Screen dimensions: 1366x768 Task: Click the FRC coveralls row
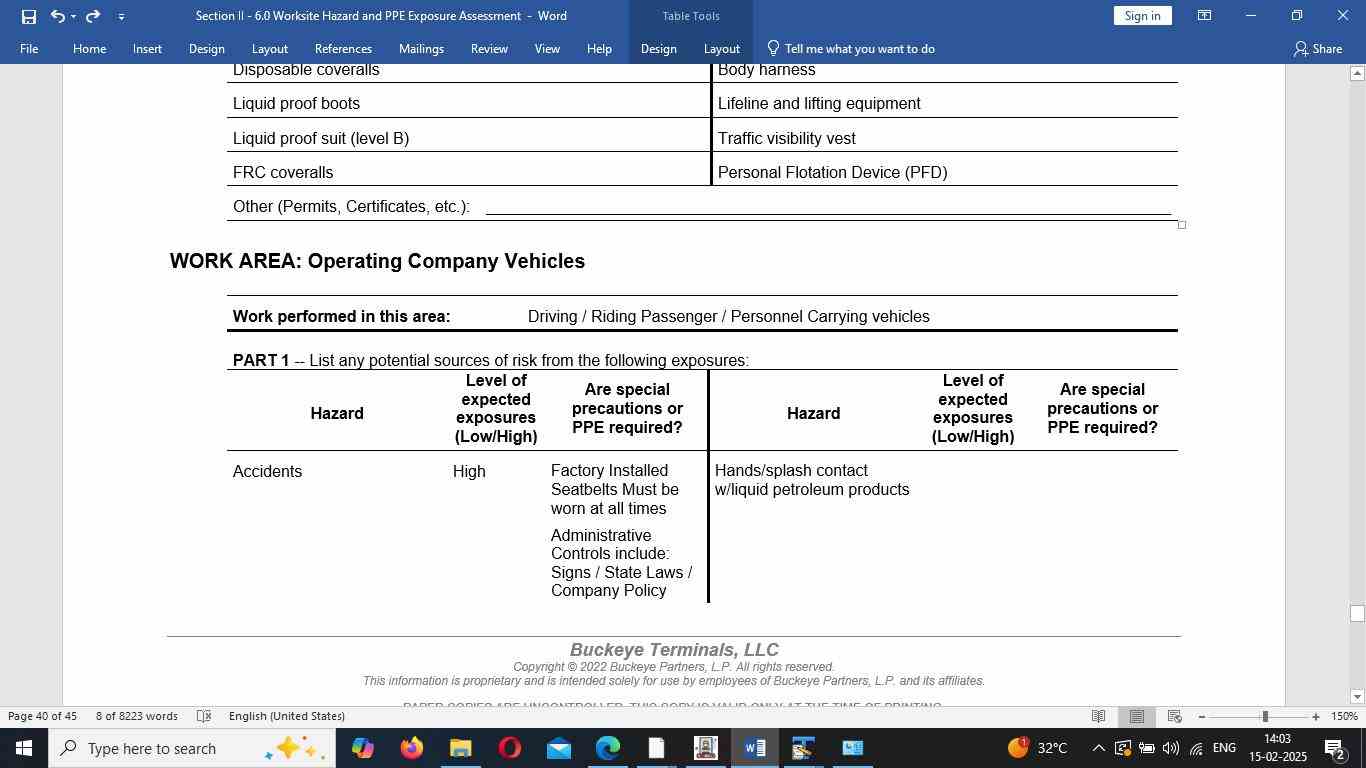pyautogui.click(x=468, y=172)
